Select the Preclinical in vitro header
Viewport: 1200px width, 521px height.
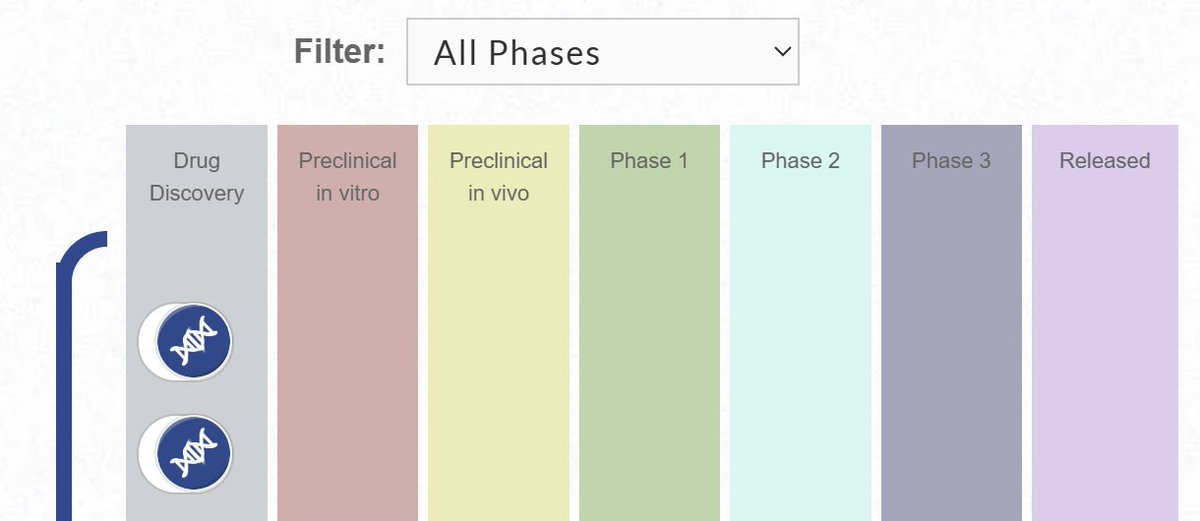(348, 177)
